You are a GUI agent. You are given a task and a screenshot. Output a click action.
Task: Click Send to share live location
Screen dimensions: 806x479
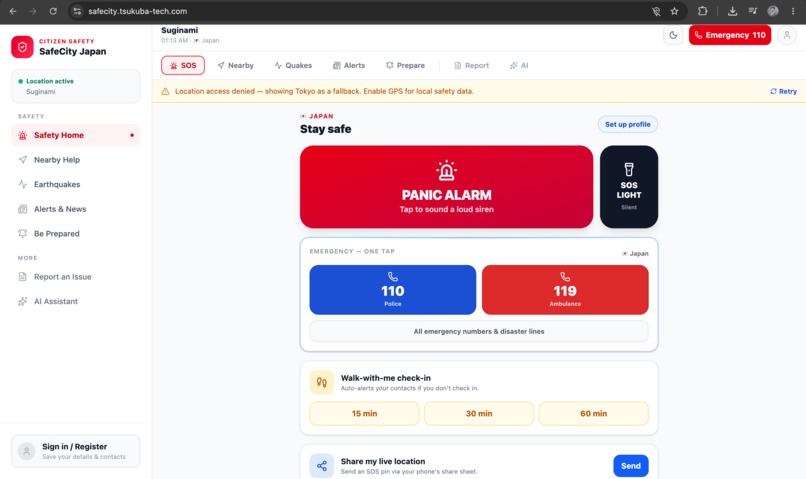631,466
